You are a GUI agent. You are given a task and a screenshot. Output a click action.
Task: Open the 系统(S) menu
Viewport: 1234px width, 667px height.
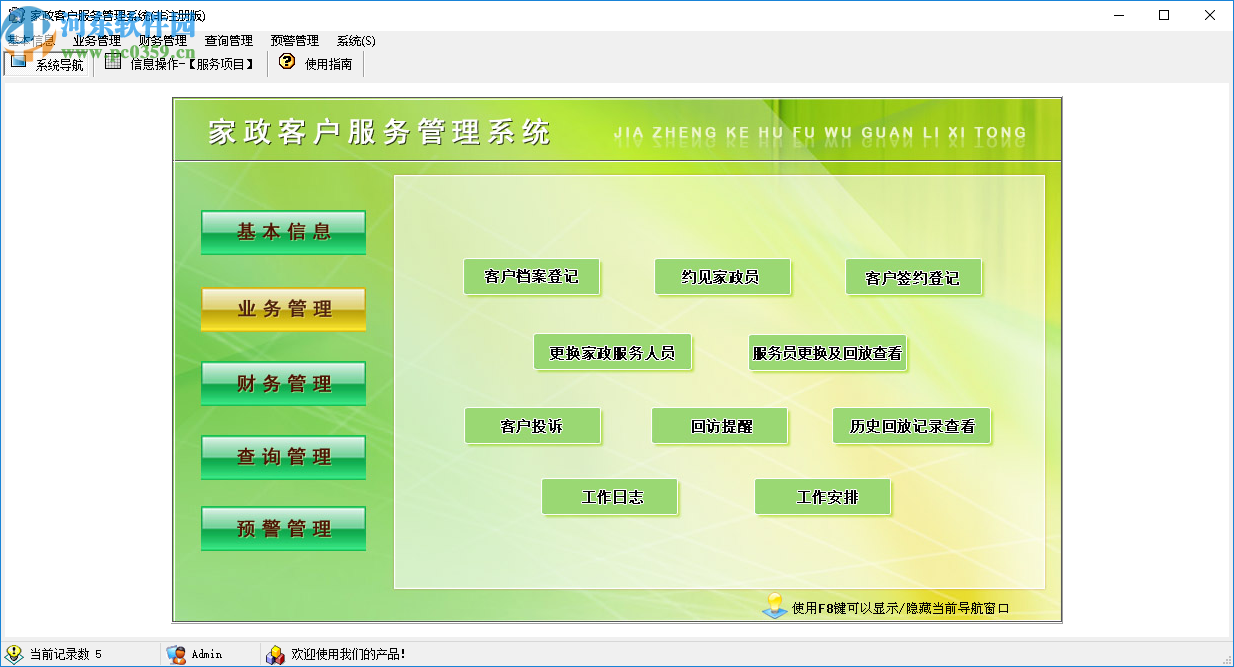(x=355, y=41)
